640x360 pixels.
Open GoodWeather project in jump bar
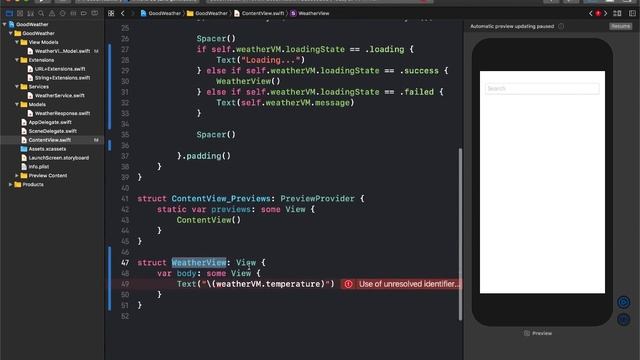coord(160,13)
